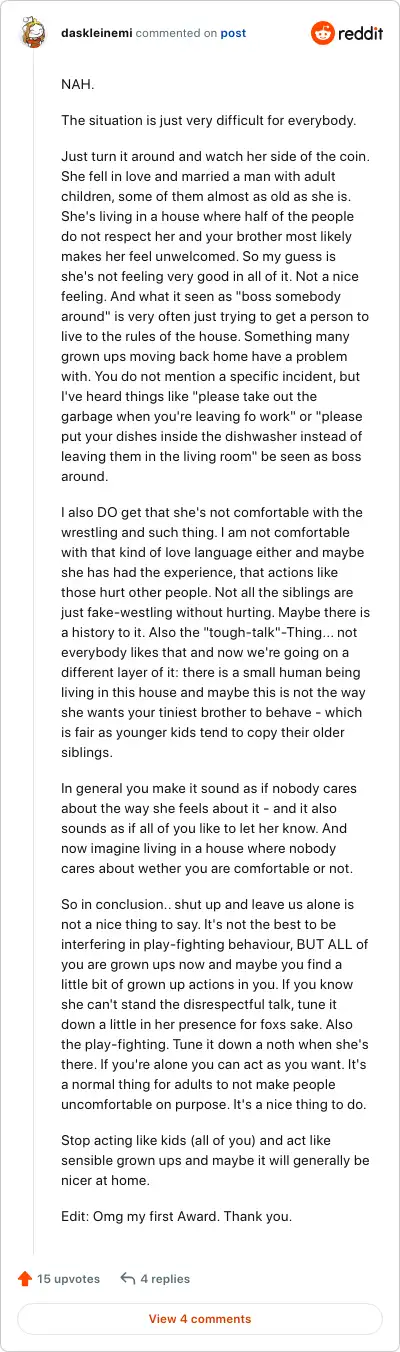Click the "15 upvotes" label
Image resolution: width=400 pixels, height=1352 pixels.
[69, 1278]
